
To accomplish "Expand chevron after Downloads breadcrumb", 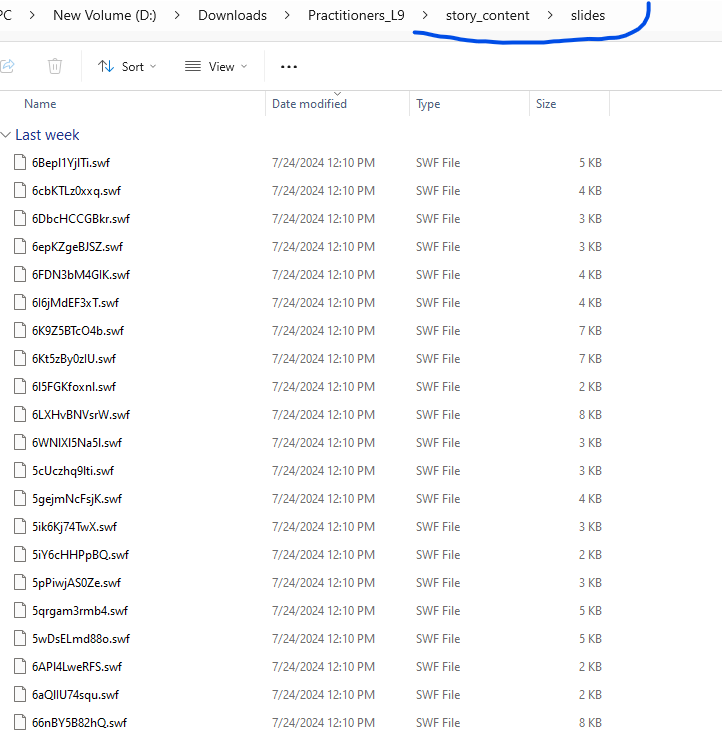I will (287, 15).
